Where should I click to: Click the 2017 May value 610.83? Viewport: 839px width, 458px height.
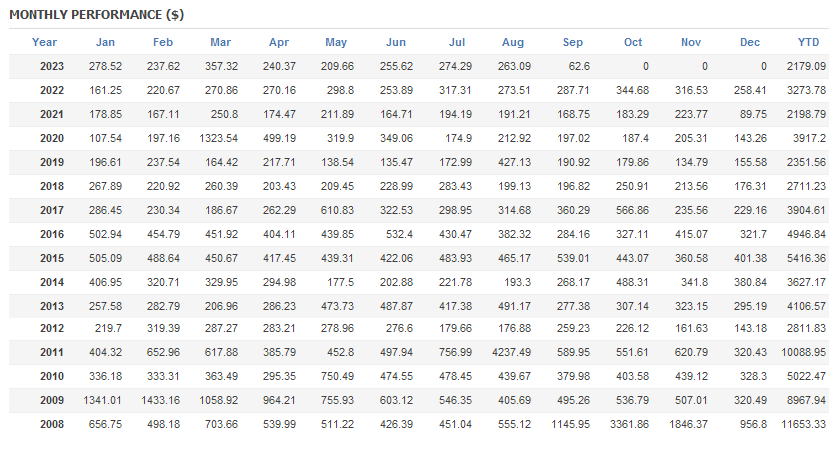337,210
